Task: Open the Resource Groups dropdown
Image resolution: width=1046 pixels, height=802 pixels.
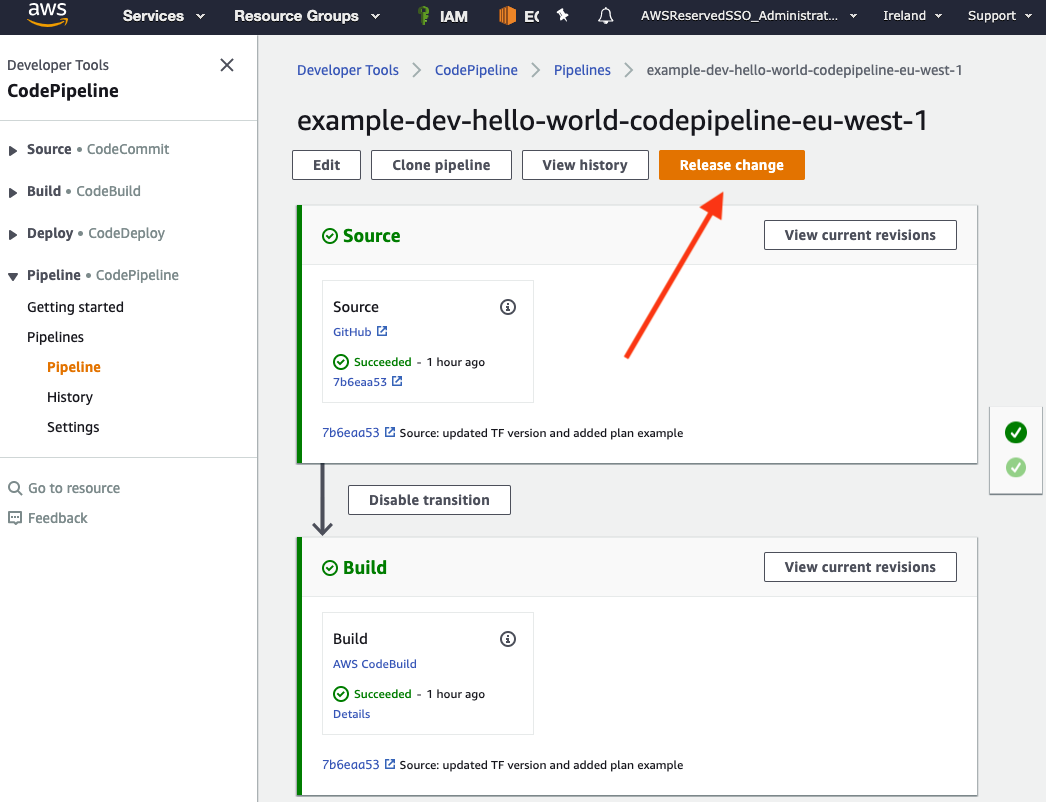Action: coord(307,16)
